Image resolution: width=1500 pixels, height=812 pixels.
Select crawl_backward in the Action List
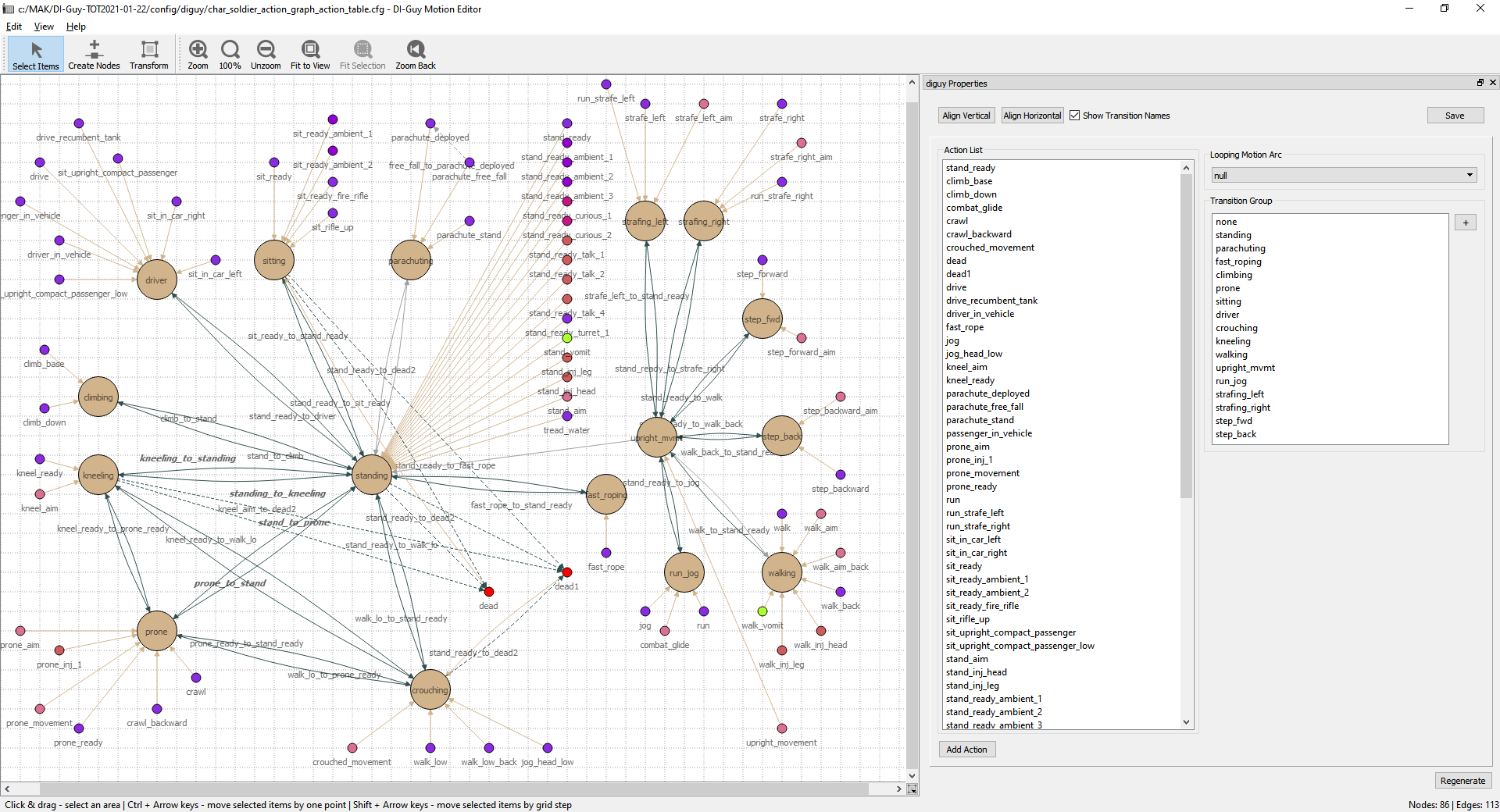pyautogui.click(x=979, y=234)
